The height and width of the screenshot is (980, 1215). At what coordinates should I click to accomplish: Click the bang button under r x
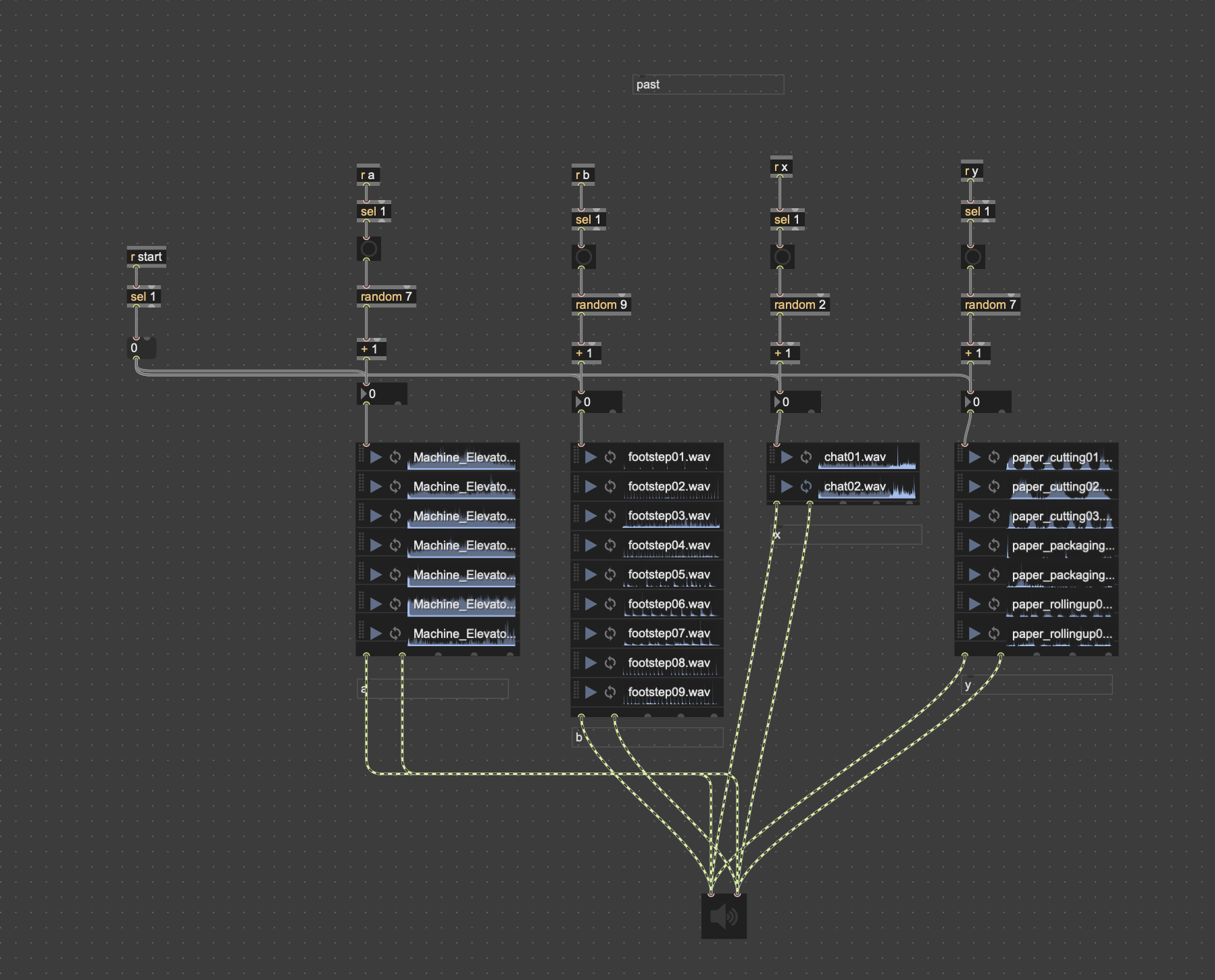pos(782,257)
